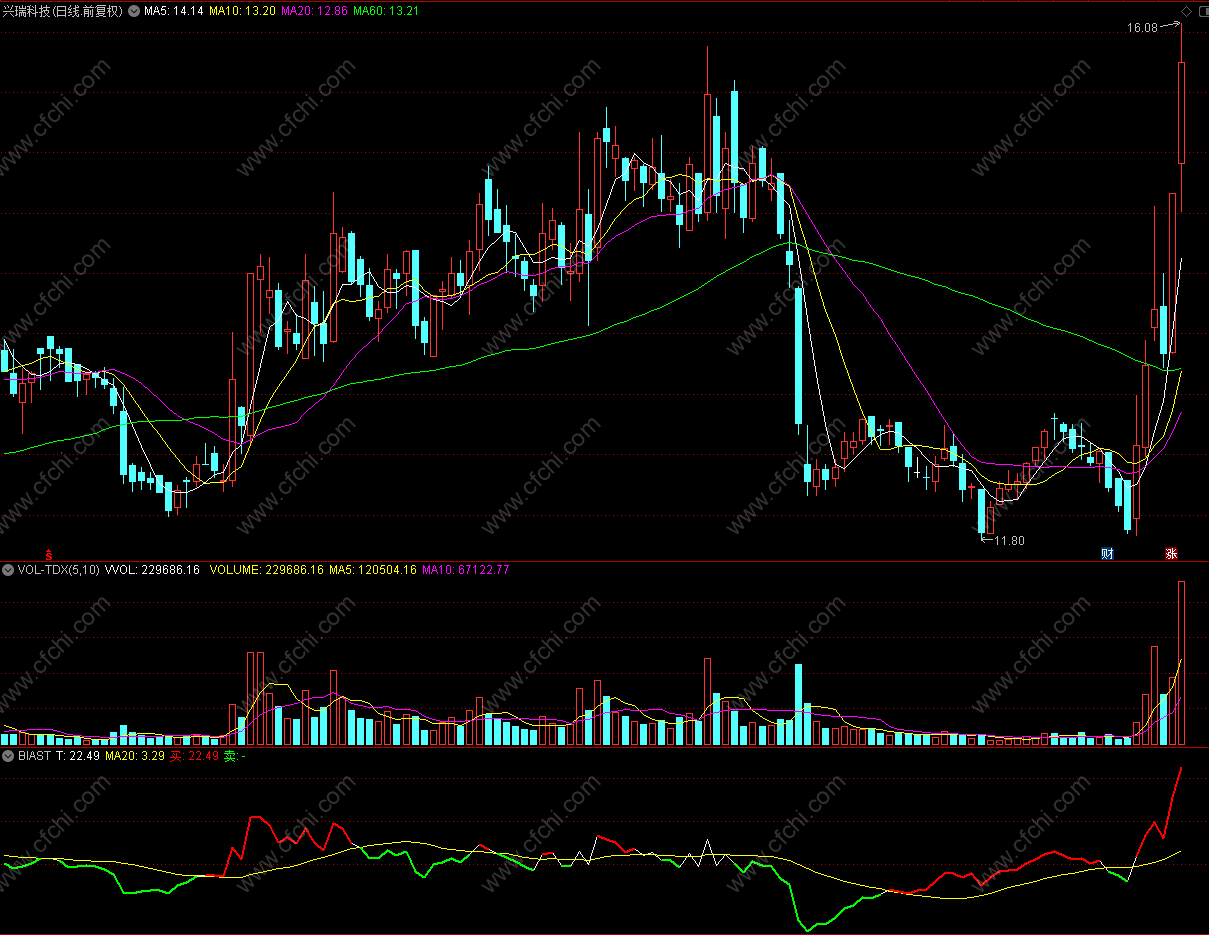
Task: Click the T: 22.49 value
Action: (78, 756)
